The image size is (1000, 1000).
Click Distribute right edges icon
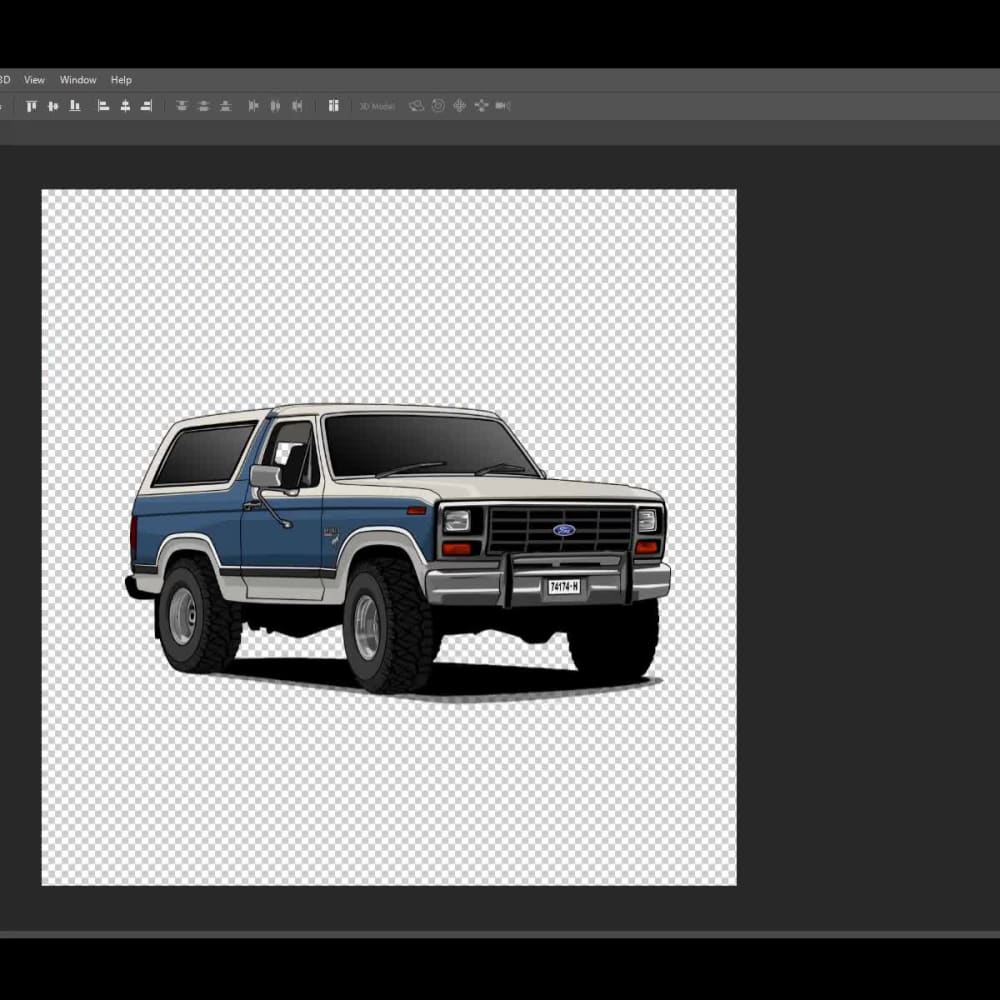(x=297, y=106)
